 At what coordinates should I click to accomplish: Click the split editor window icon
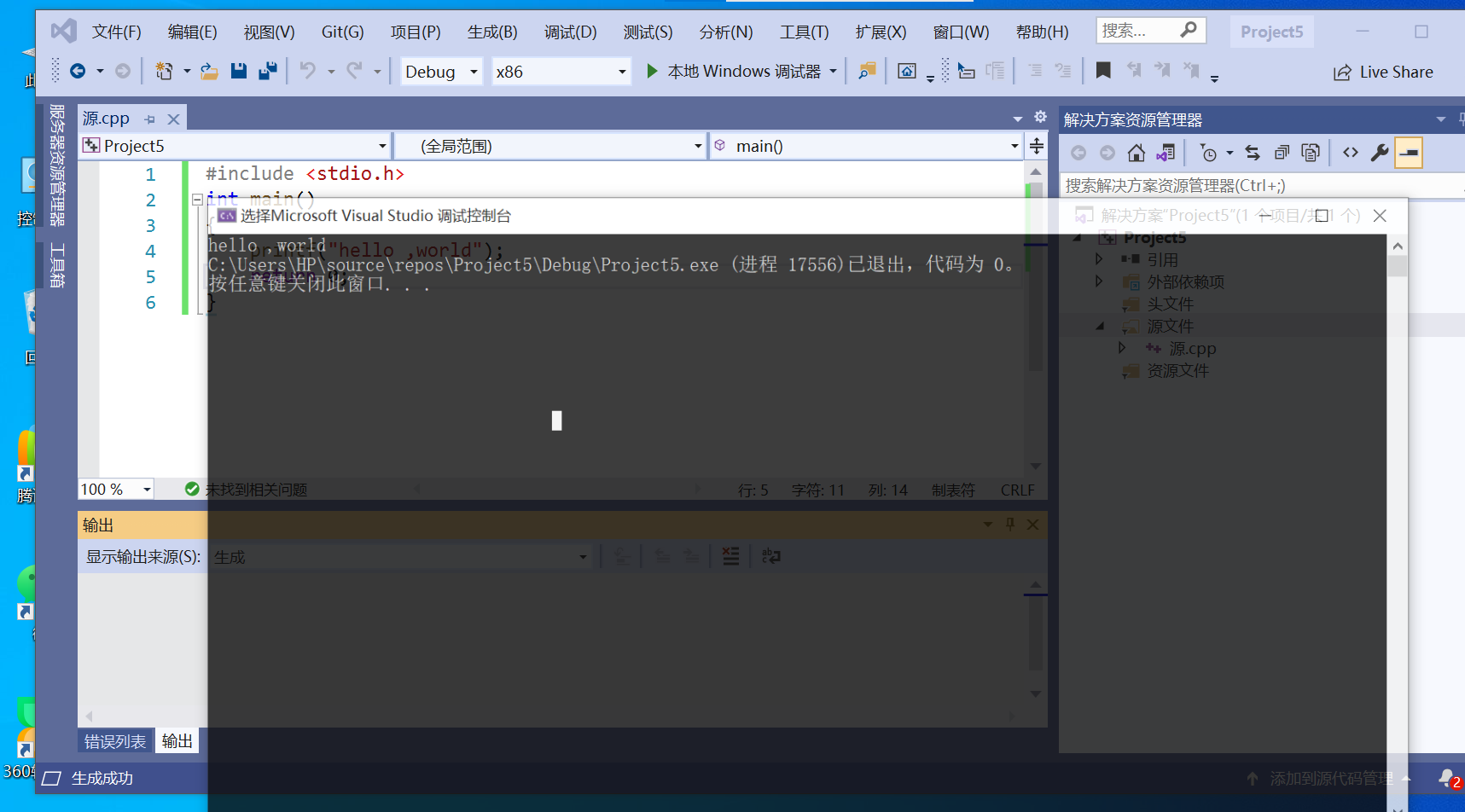pos(1037,146)
